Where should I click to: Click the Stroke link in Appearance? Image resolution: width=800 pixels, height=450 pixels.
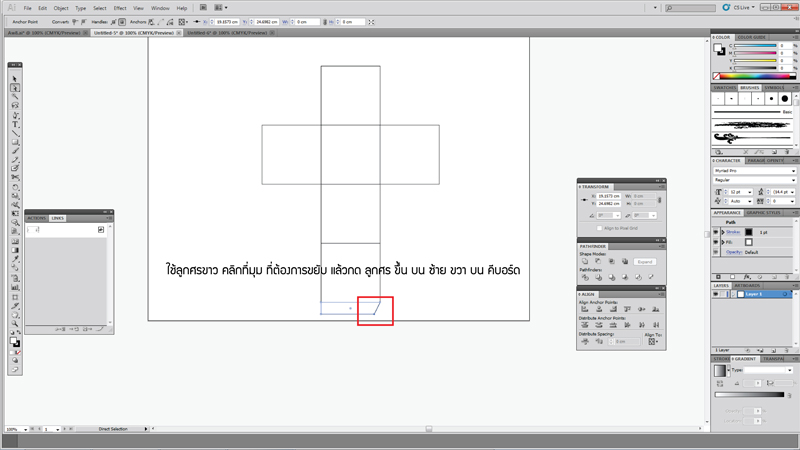coord(733,232)
